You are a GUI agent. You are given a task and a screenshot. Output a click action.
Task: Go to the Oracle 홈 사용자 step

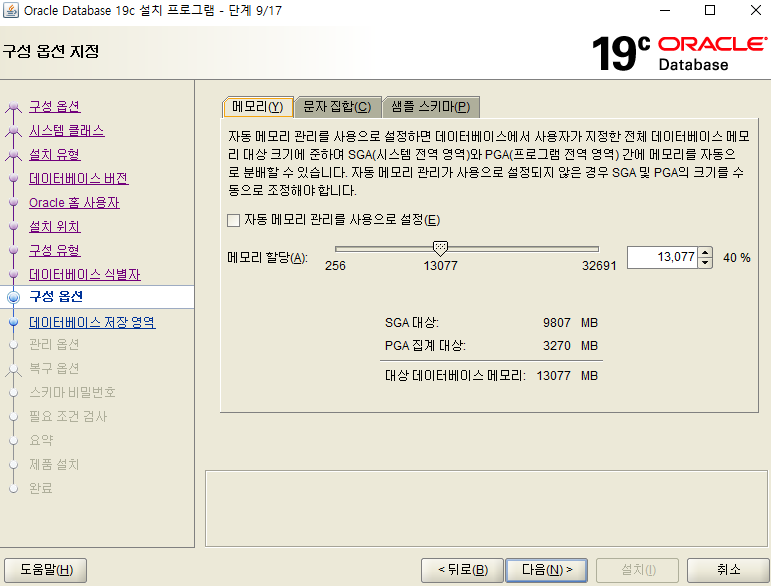[74, 202]
